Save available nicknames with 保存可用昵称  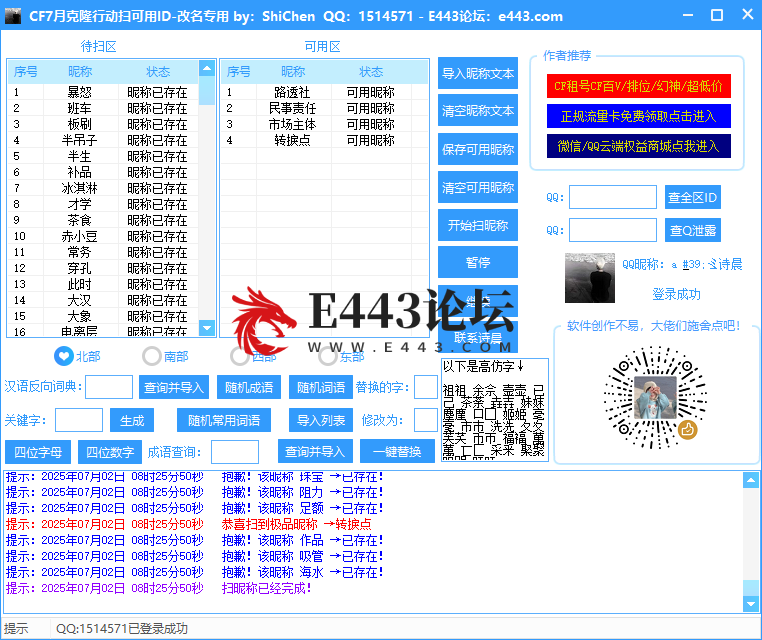pyautogui.click(x=478, y=149)
